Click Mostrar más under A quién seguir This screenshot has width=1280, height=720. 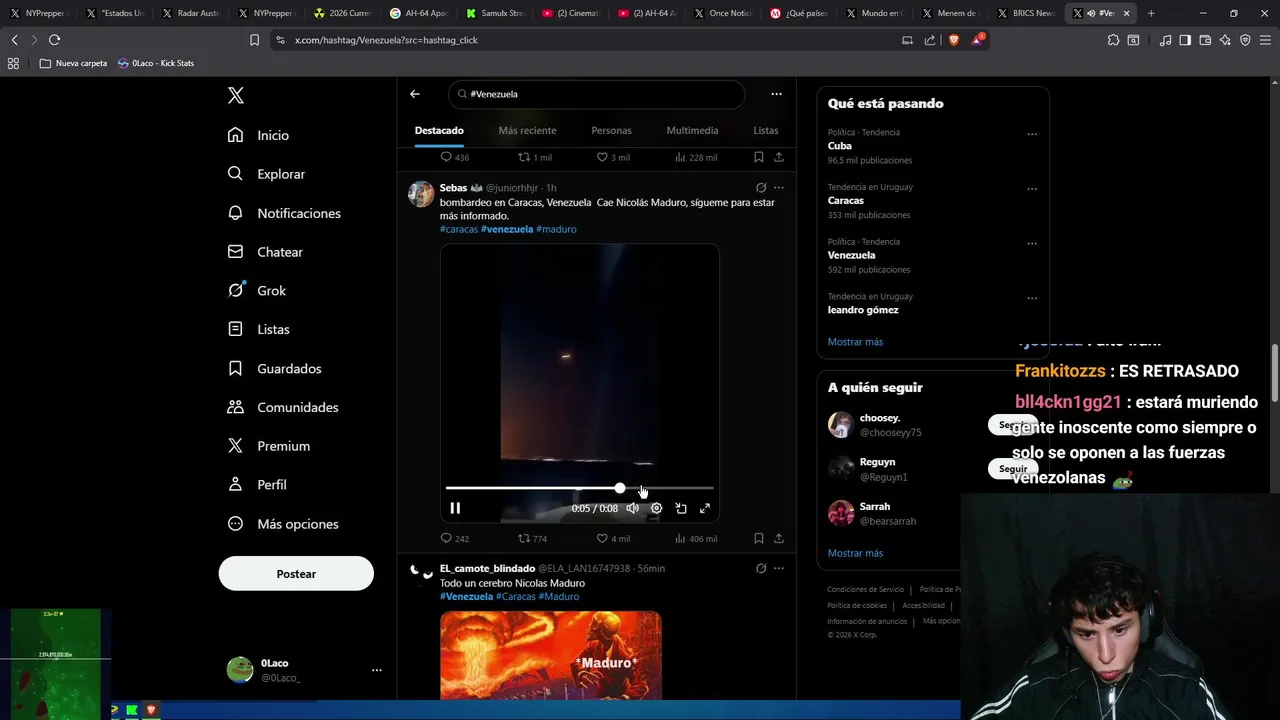click(x=855, y=553)
